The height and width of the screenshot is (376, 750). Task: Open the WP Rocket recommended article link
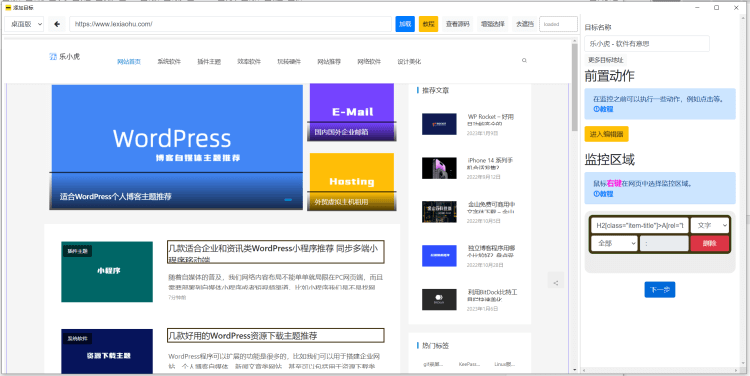[491, 120]
